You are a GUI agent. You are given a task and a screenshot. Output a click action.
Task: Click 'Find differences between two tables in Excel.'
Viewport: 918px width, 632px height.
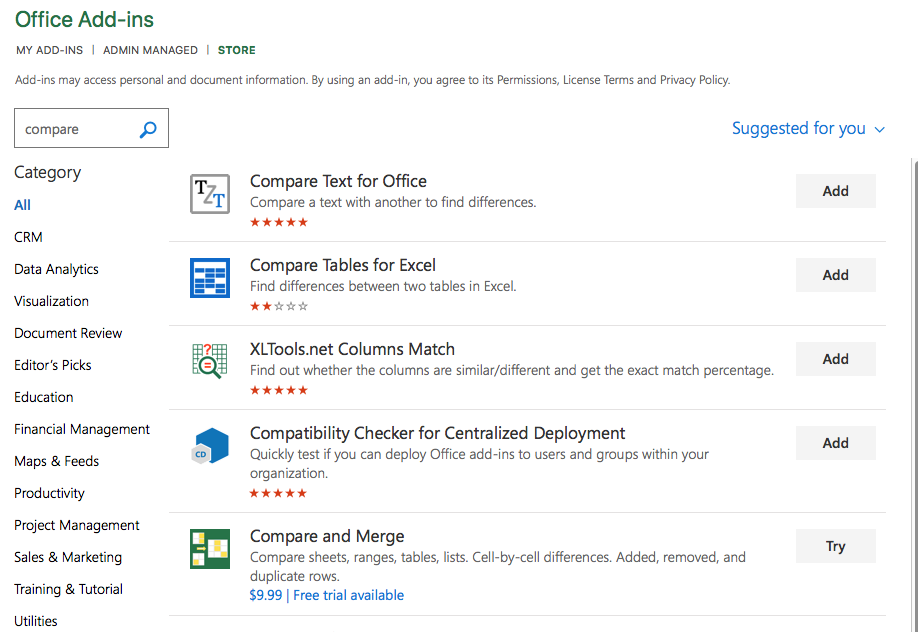pos(383,286)
